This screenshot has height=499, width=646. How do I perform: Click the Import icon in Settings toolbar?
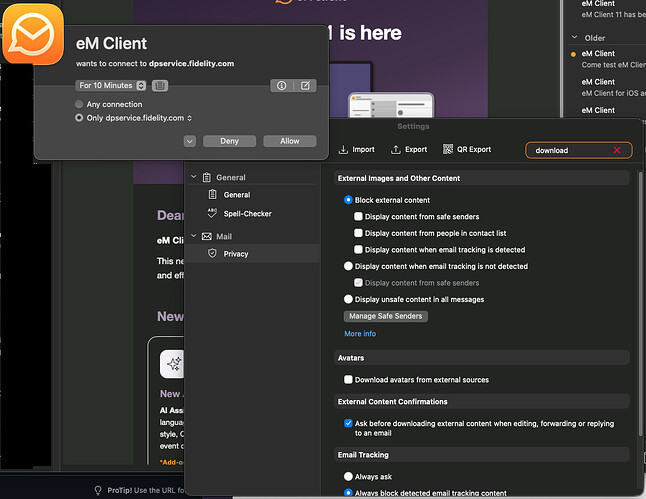[343, 150]
